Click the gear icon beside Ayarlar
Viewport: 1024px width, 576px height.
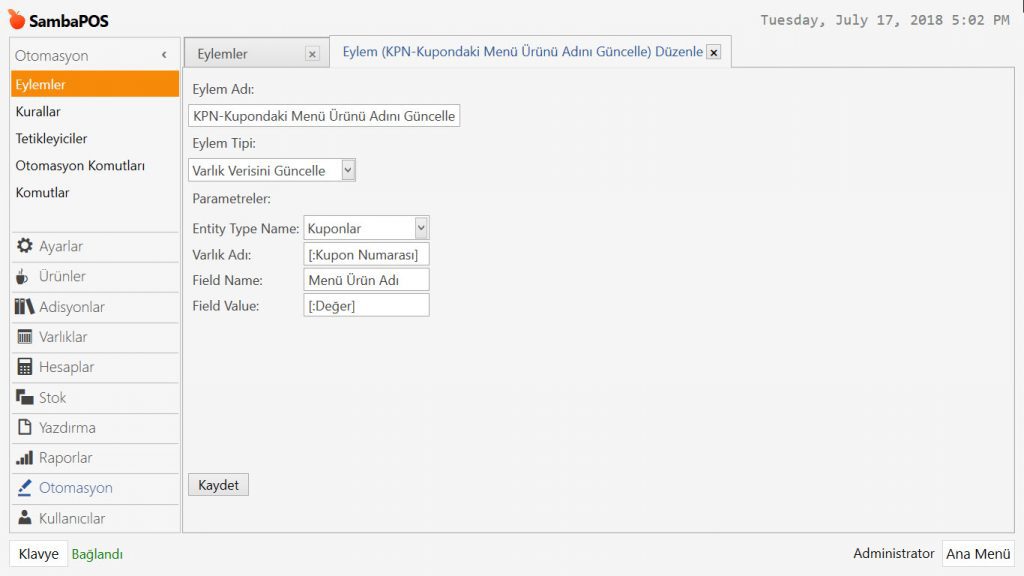(25, 246)
